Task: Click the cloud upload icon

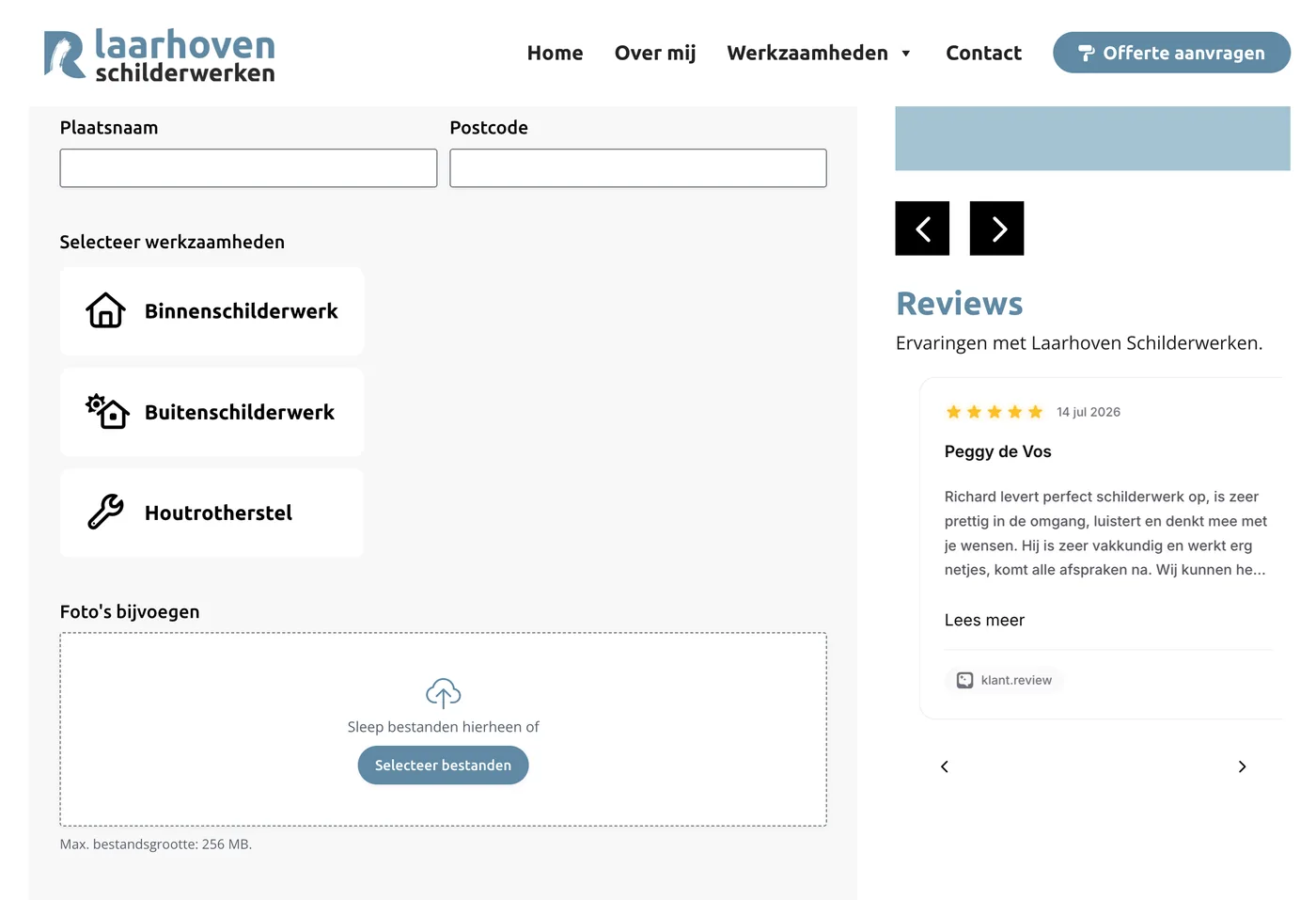Action: [443, 693]
